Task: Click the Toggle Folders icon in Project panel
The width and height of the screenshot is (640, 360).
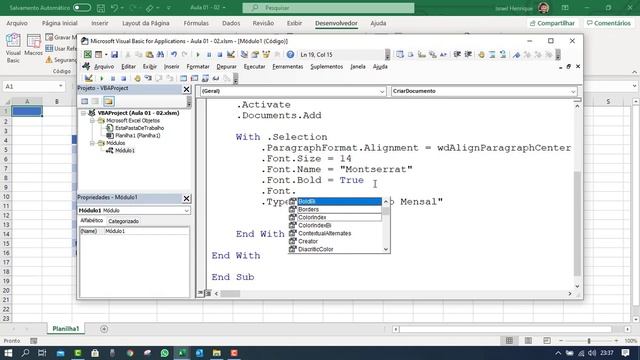Action: click(108, 101)
